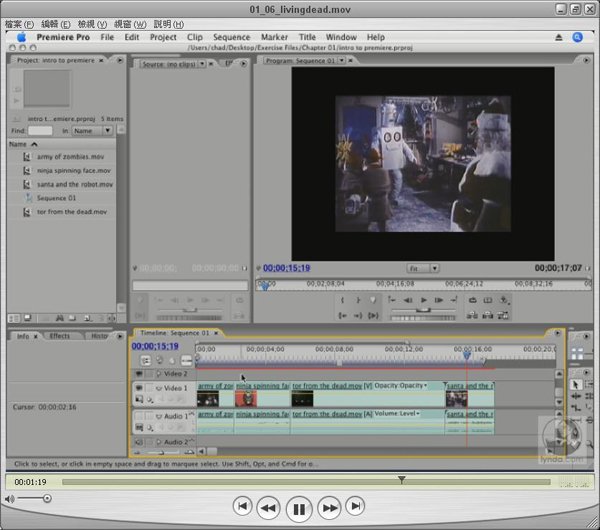This screenshot has height=530, width=600.
Task: Click Go to In Point button
Action: click(x=342, y=315)
